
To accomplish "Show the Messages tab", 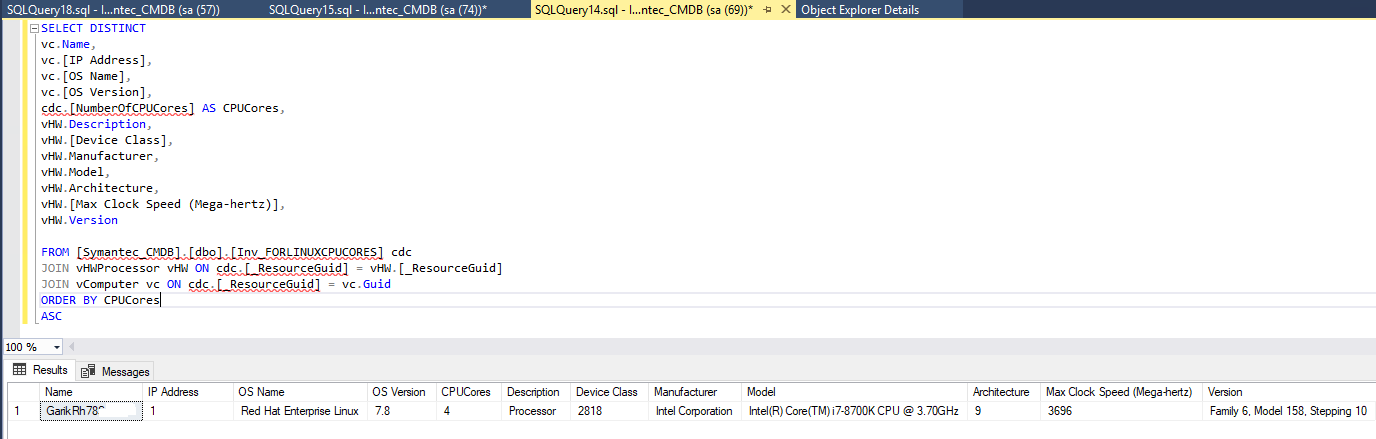I will [x=116, y=372].
